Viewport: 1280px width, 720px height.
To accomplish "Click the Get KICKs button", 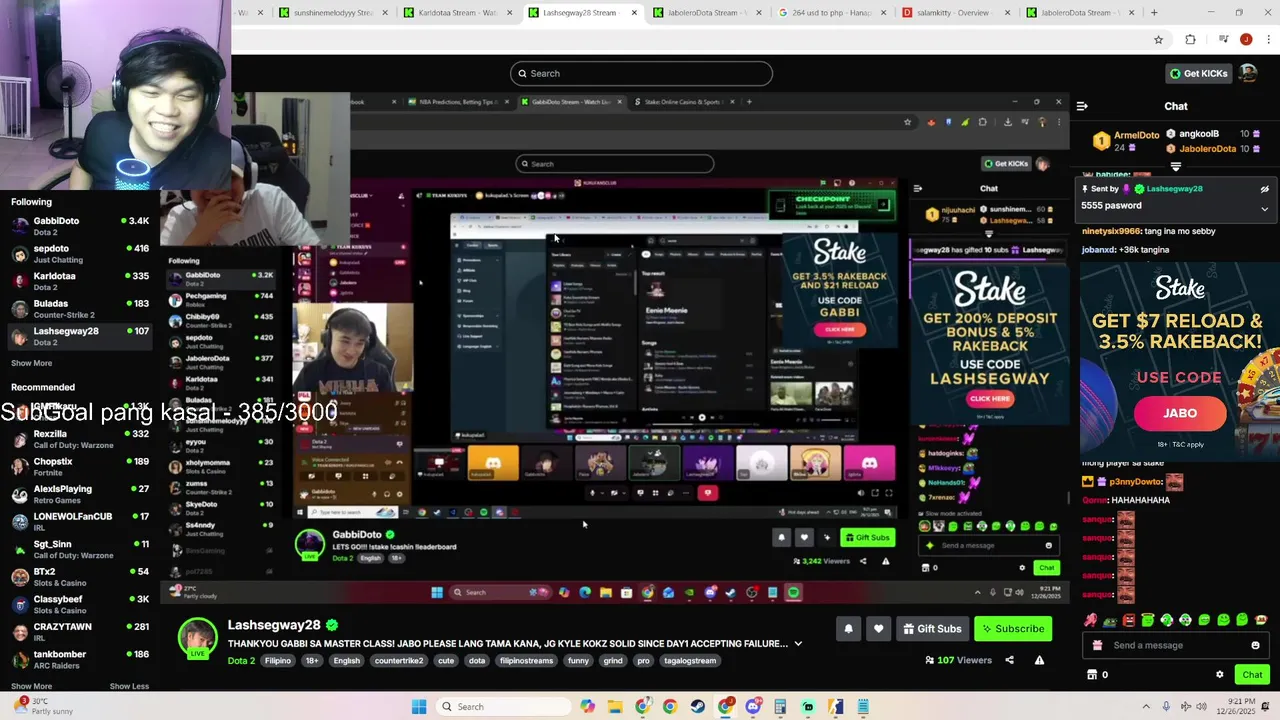I will (1198, 73).
